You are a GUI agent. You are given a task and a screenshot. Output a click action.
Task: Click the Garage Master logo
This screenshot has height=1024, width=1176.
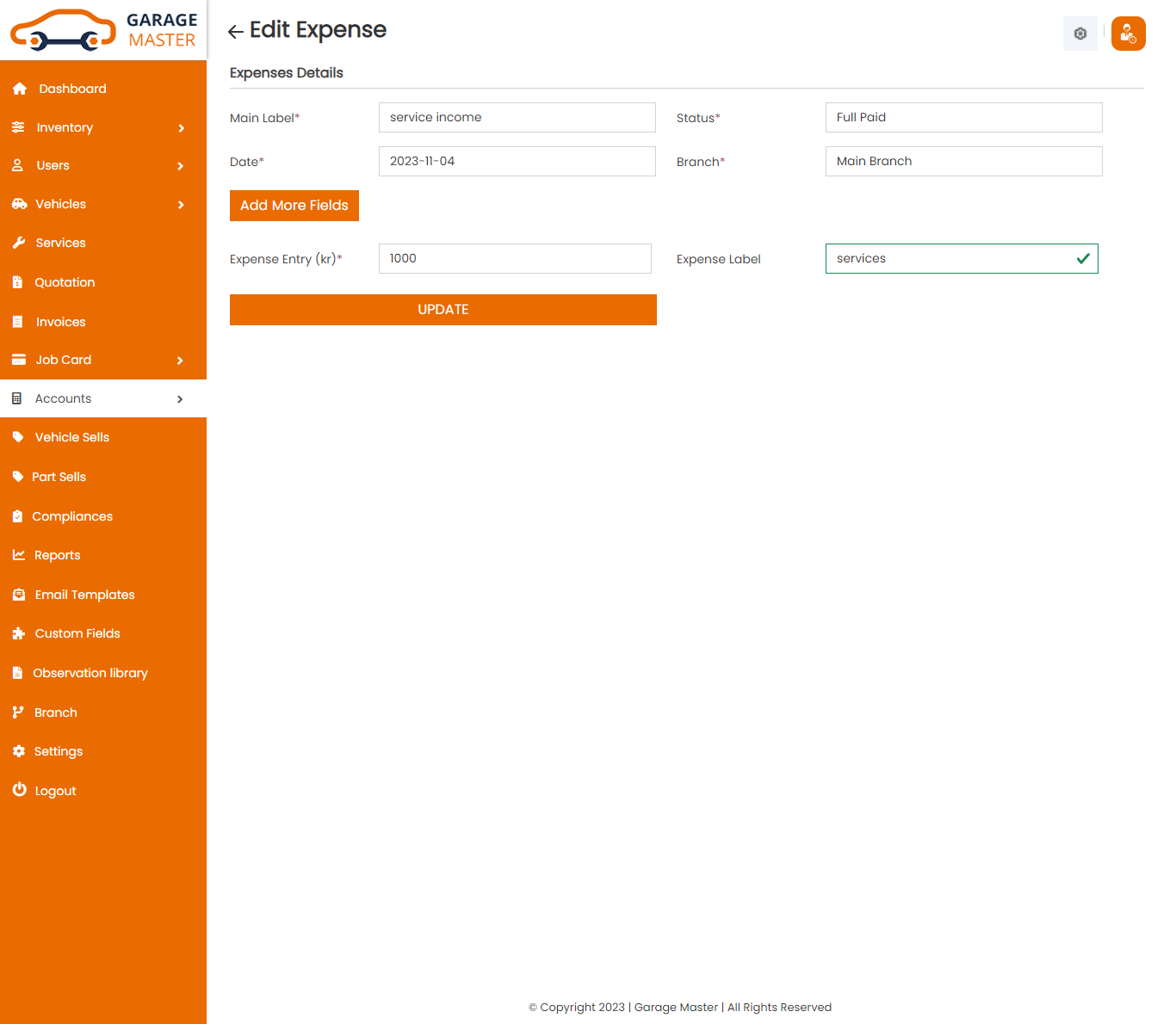coord(103,30)
